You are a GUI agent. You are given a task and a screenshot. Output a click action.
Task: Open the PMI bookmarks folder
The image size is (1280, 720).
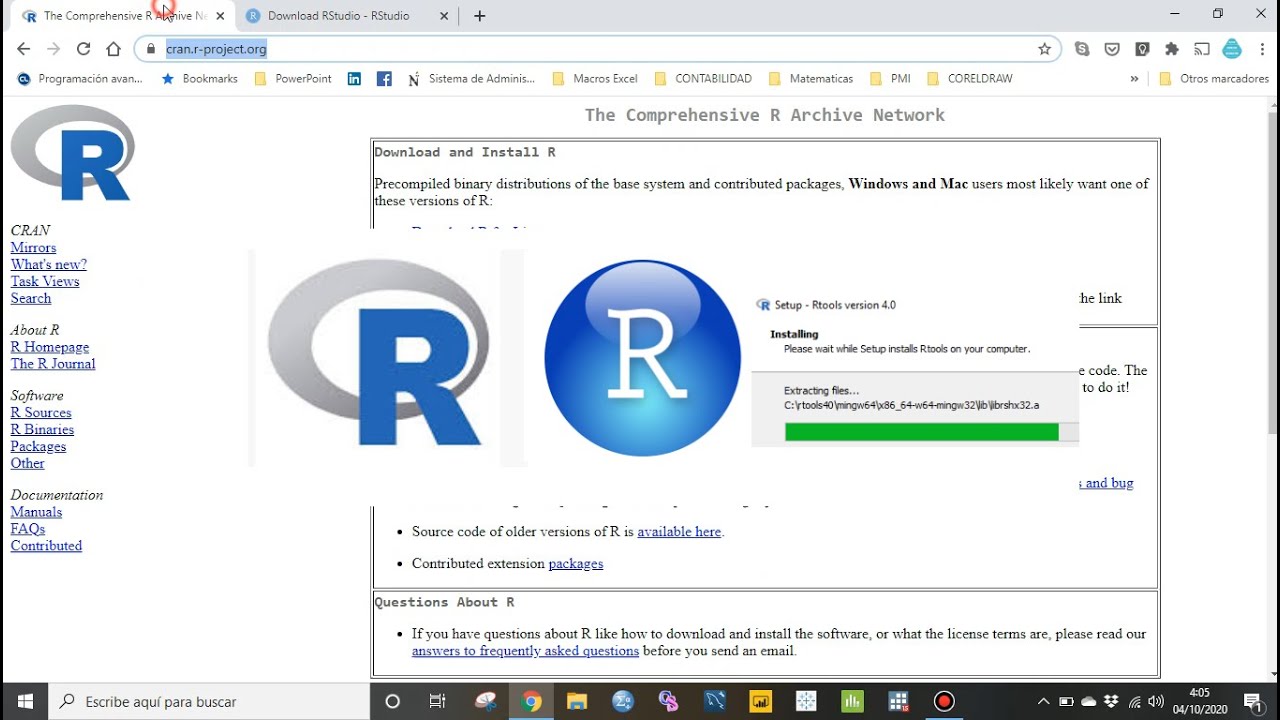(x=890, y=78)
